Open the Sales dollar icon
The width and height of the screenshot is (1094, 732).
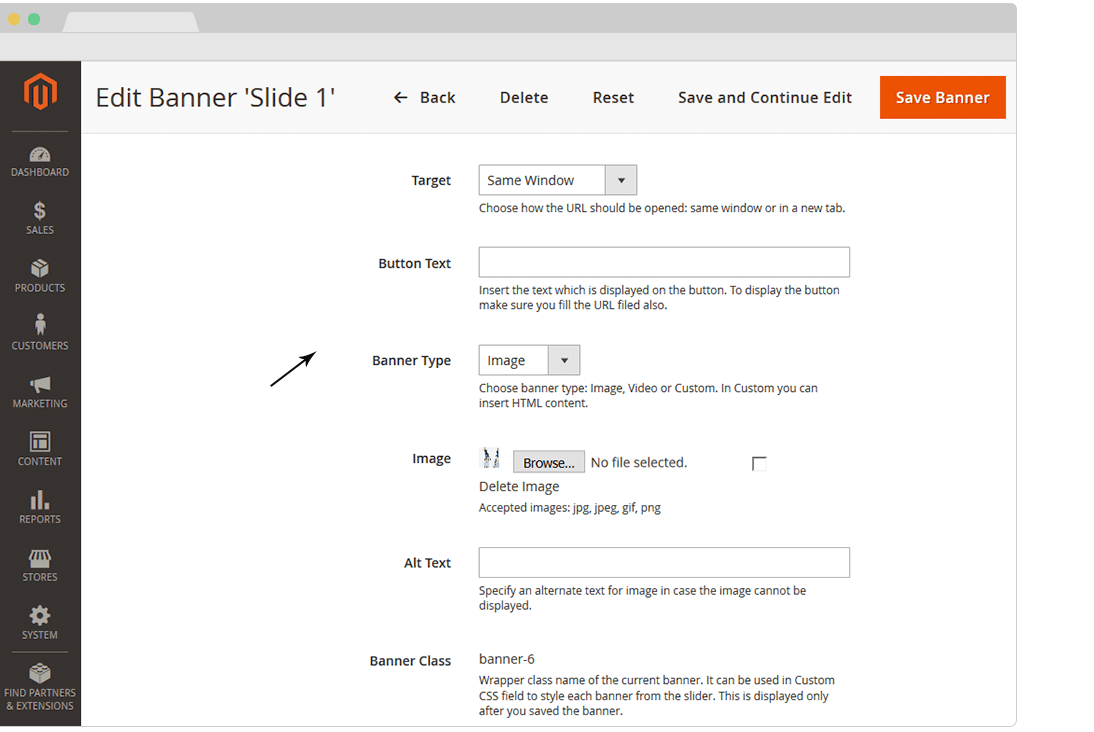tap(40, 211)
